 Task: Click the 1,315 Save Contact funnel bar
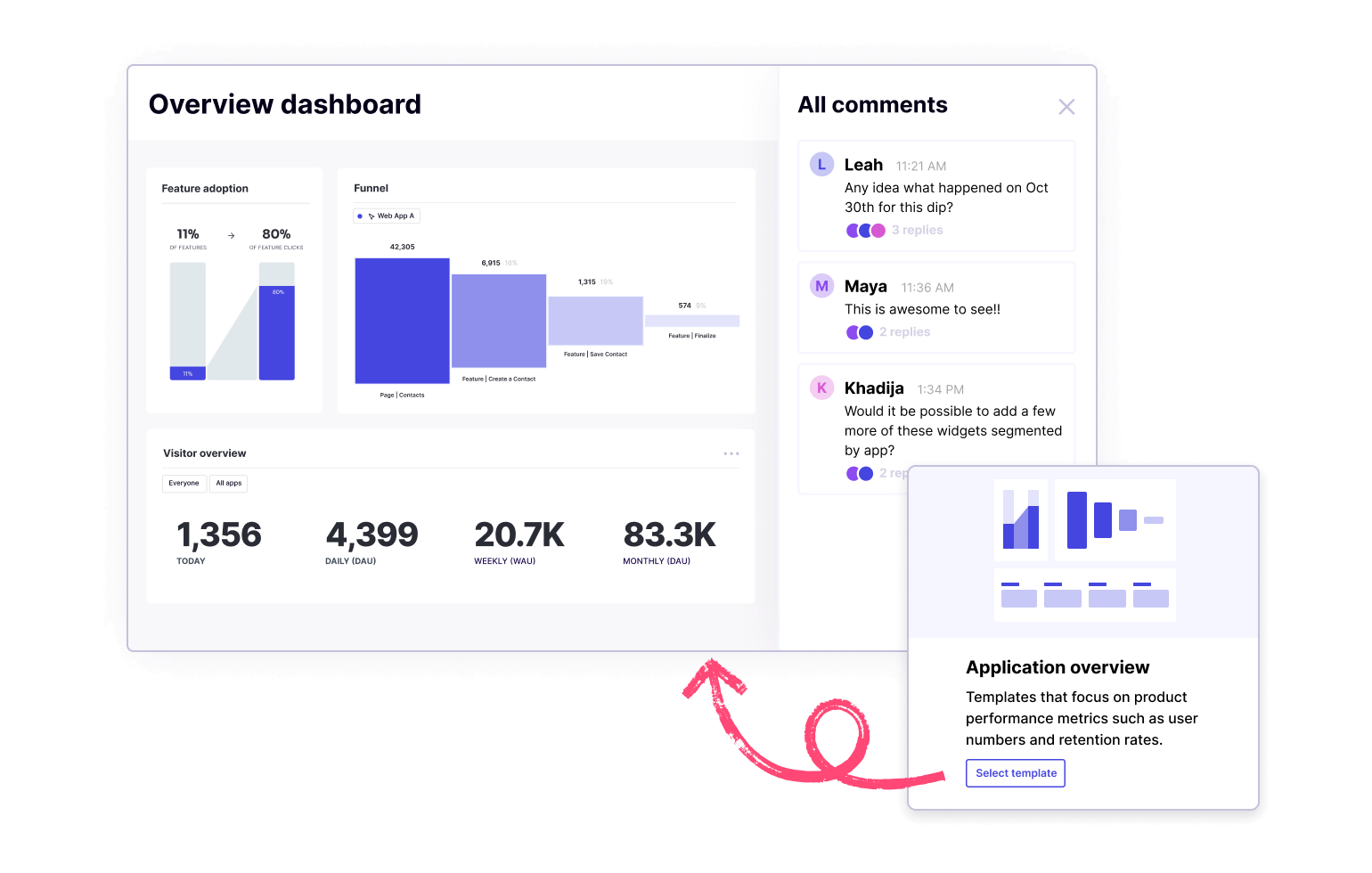pyautogui.click(x=595, y=321)
